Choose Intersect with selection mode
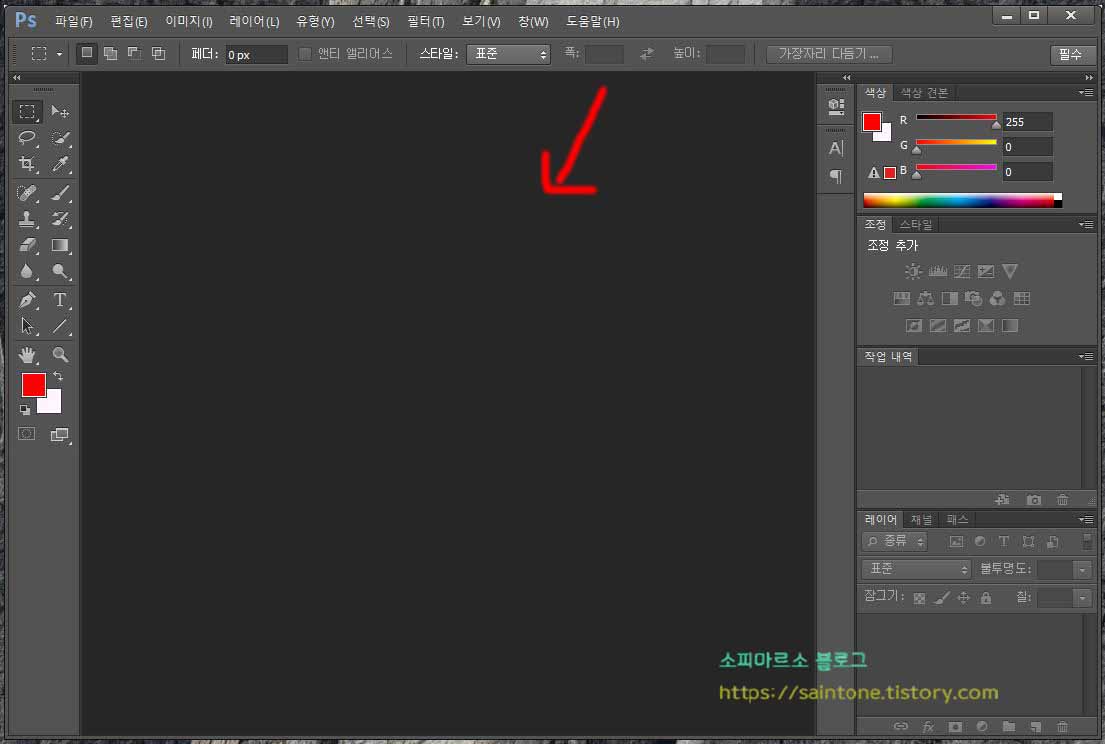The height and width of the screenshot is (744, 1105). (x=159, y=54)
